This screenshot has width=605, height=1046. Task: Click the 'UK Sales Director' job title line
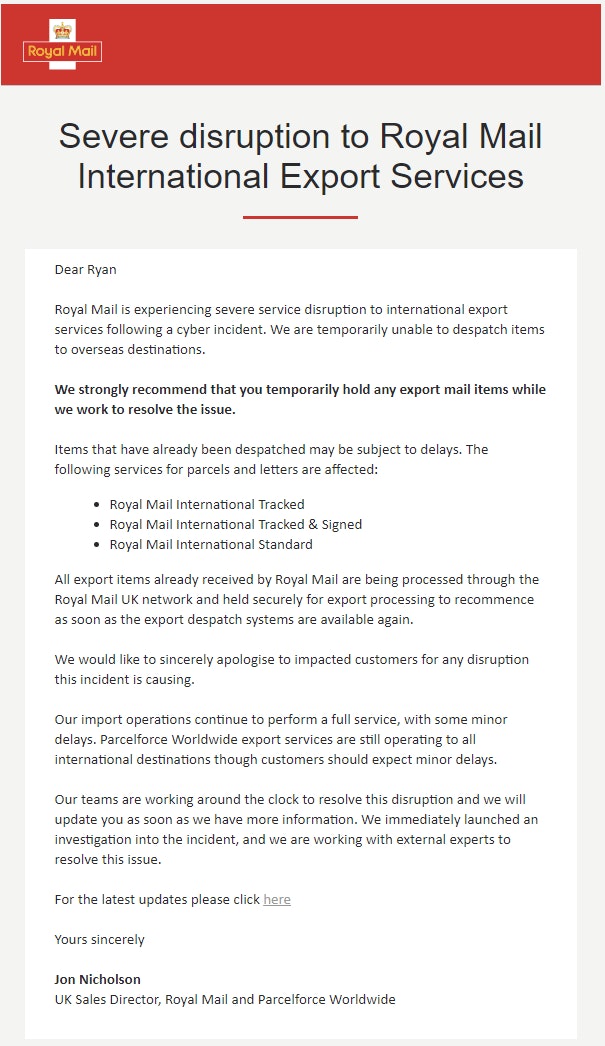[225, 999]
